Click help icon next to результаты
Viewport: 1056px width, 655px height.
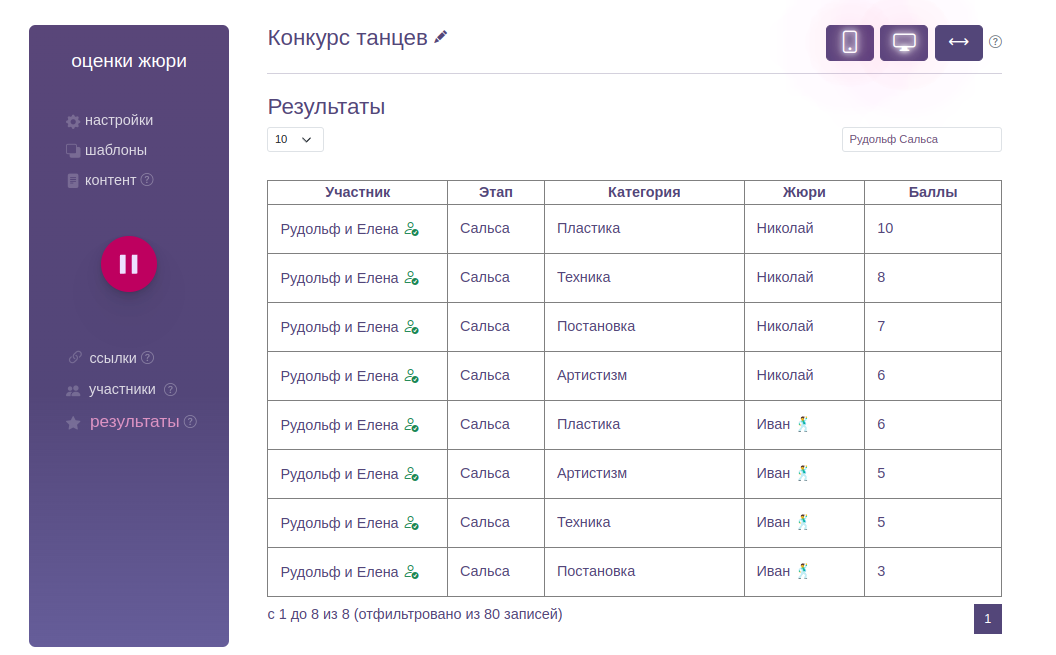[191, 421]
